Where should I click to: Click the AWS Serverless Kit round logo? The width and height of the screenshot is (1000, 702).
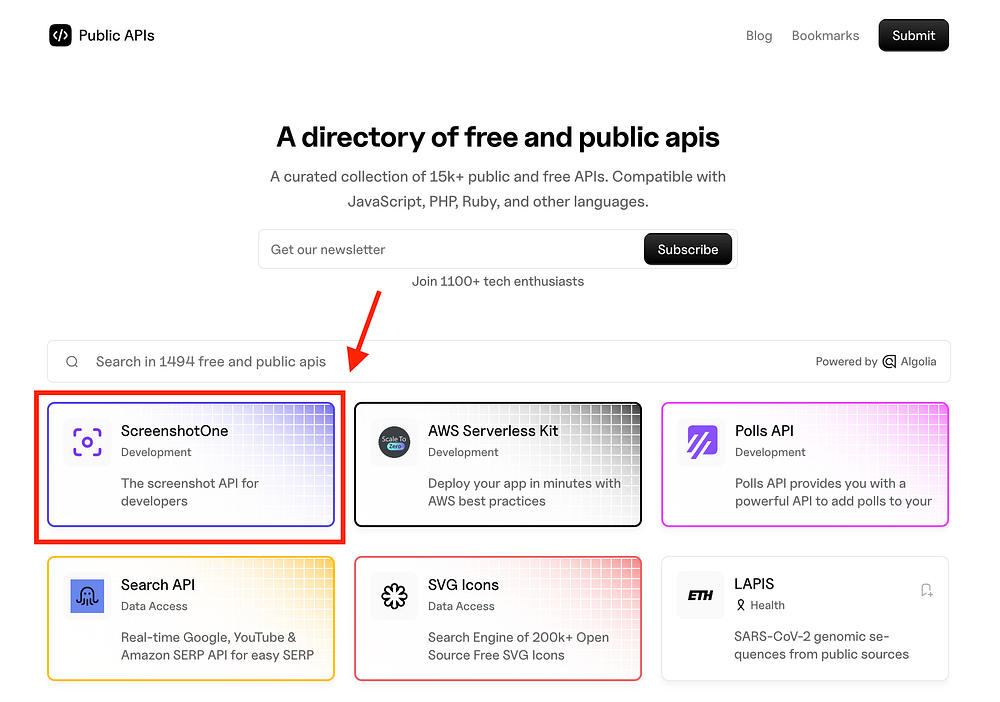click(x=394, y=442)
